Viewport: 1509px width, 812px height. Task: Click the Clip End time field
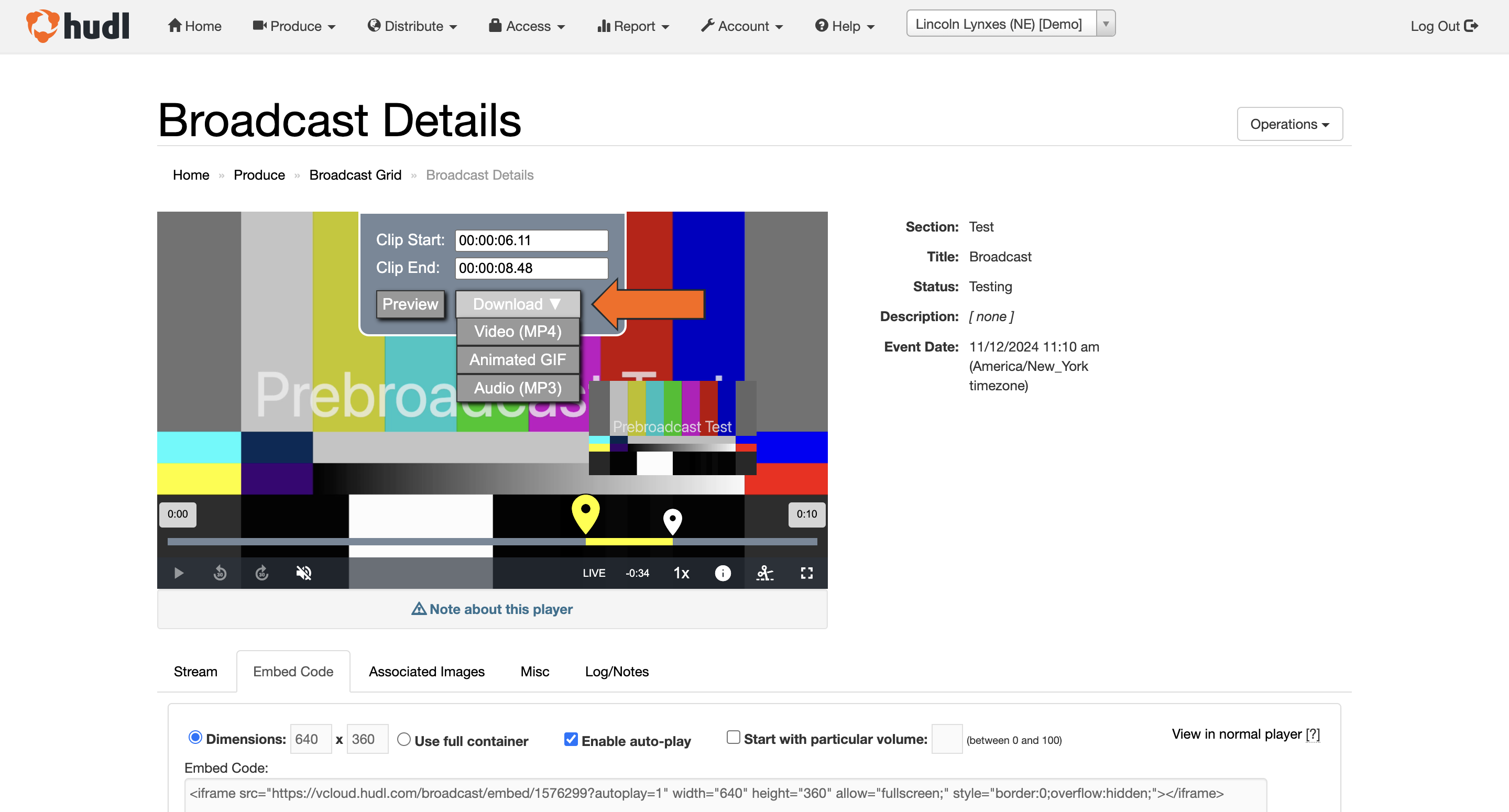point(531,268)
